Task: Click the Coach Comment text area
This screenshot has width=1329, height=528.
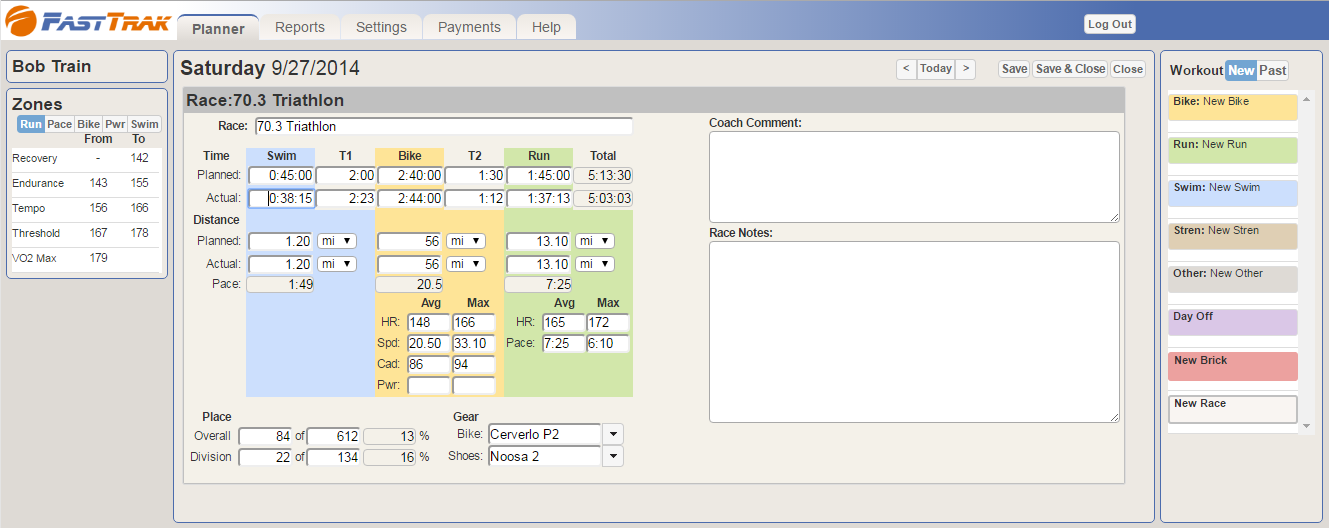Action: (x=913, y=177)
